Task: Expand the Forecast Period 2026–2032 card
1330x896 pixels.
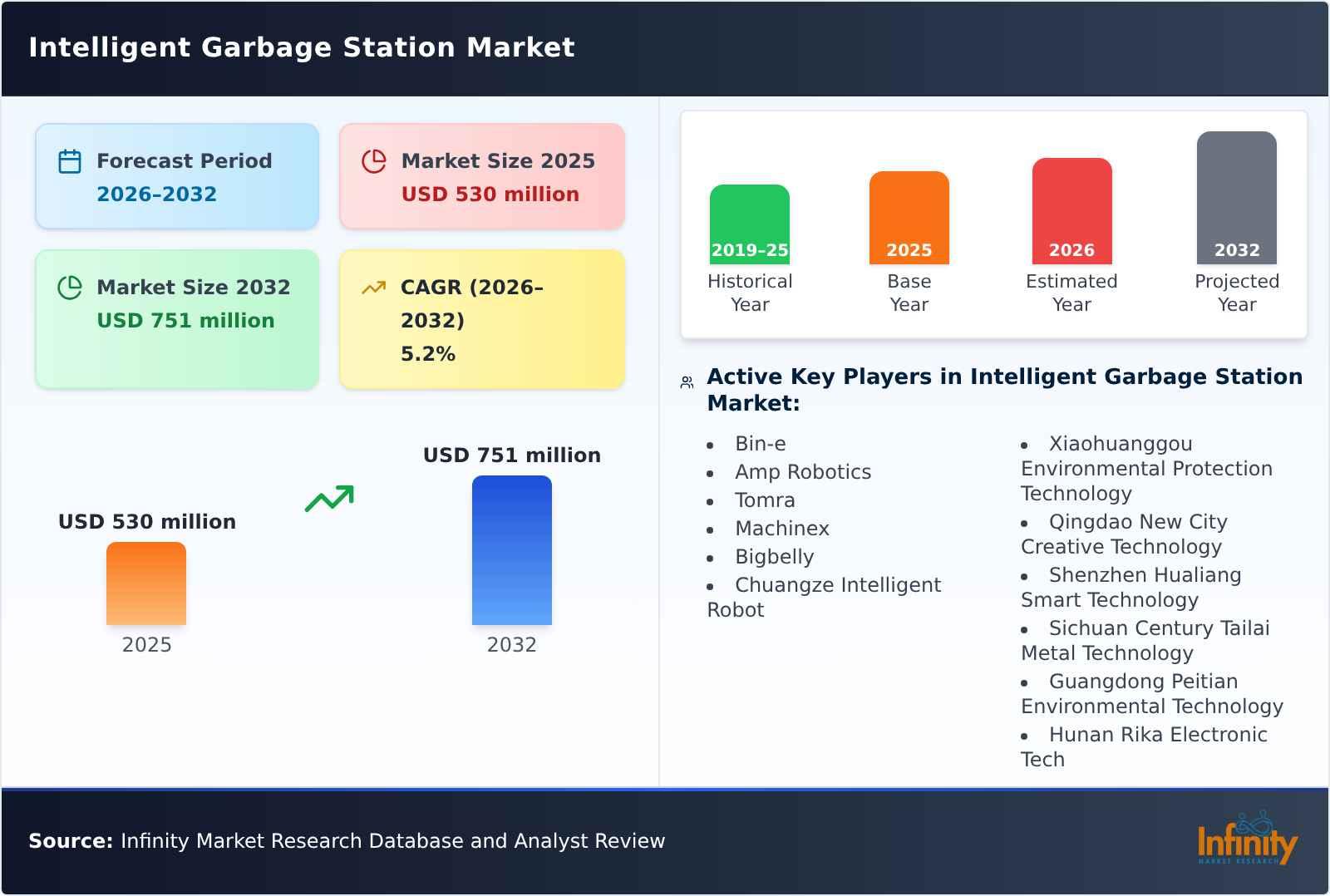Action: 176,175
